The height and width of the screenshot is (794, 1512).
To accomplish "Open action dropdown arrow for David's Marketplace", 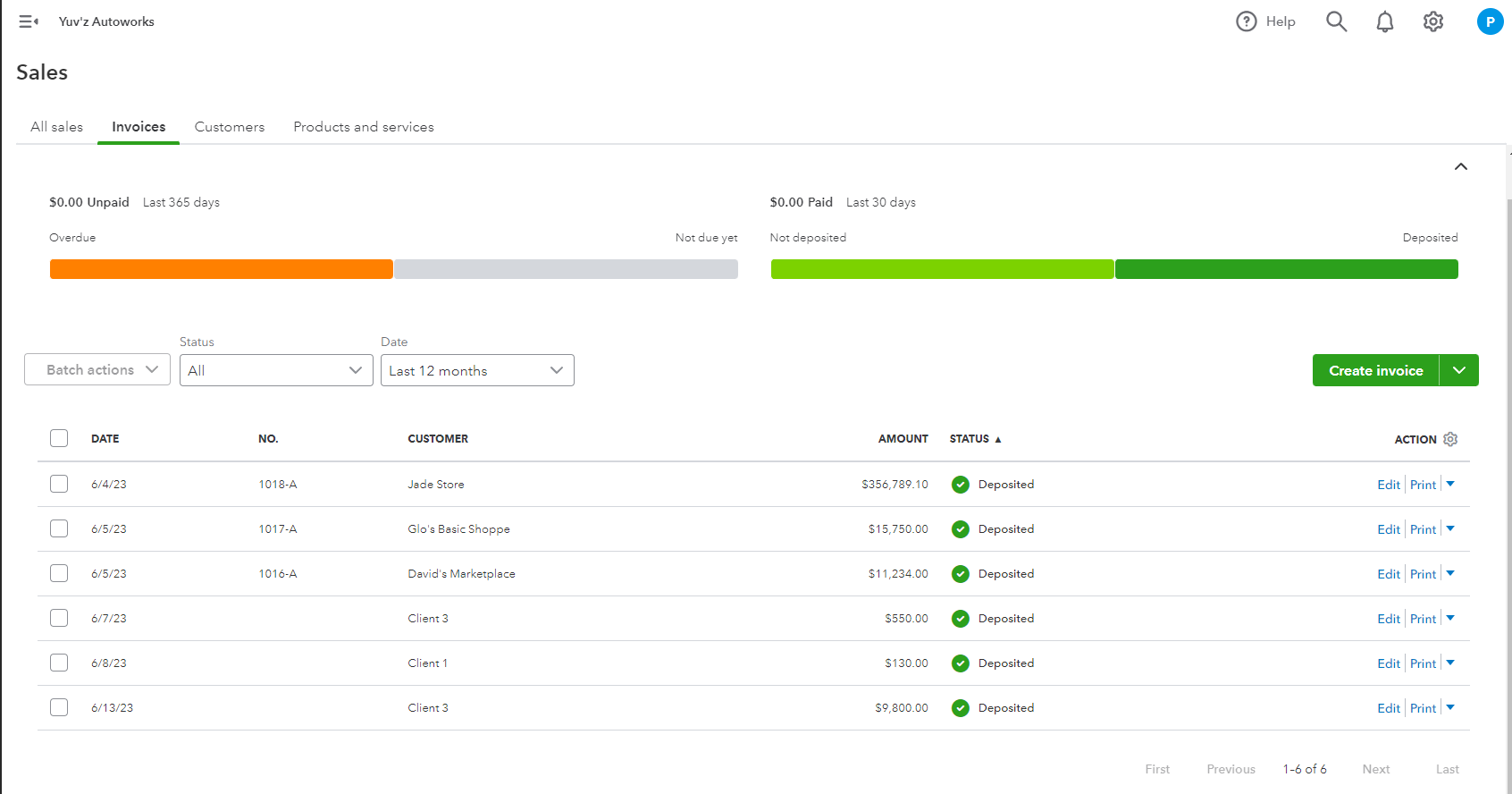I will [x=1450, y=573].
